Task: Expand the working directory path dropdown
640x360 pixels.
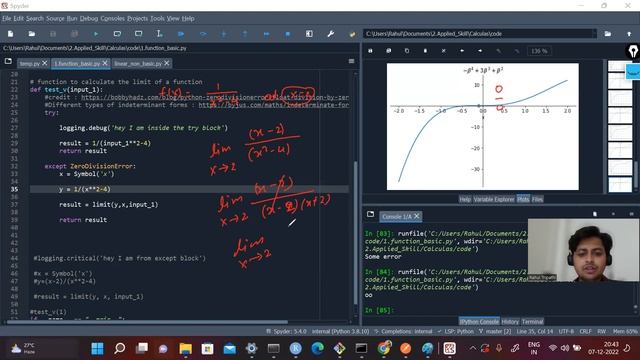Action: pos(594,34)
